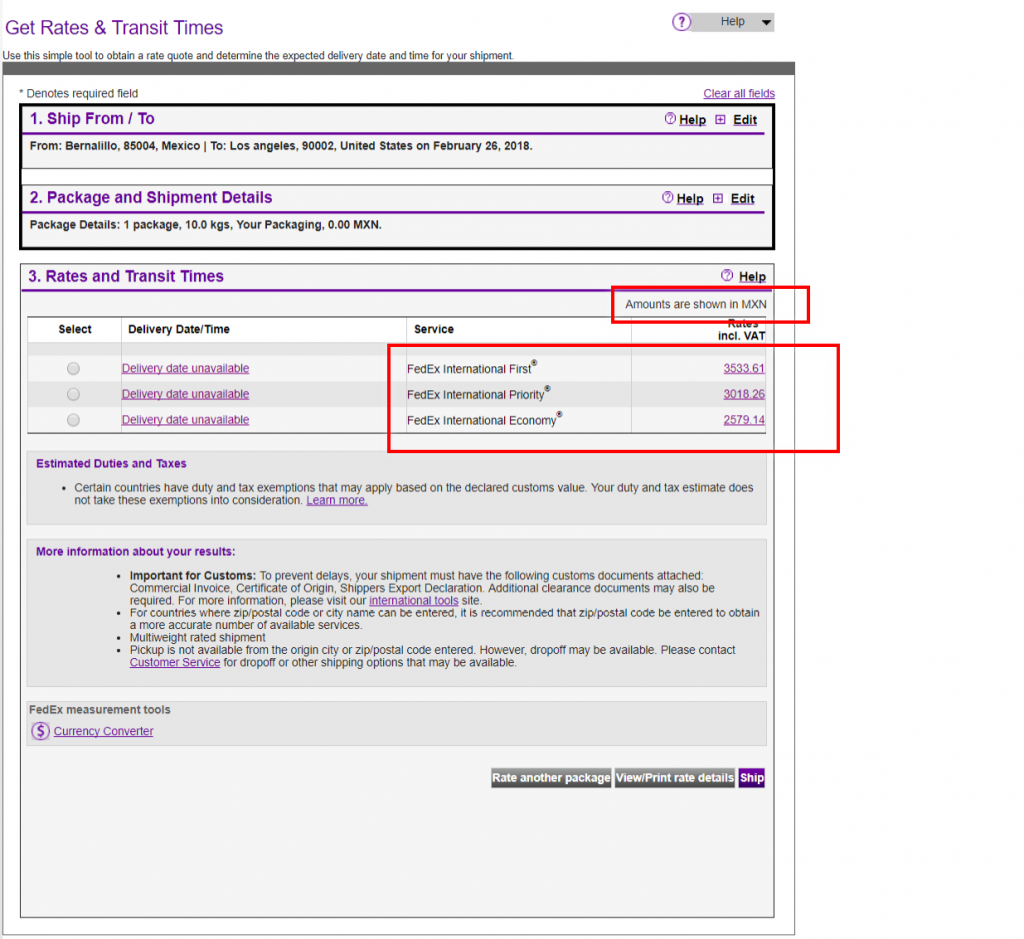Select FedEx International Economy radio button
The width and height of the screenshot is (1024, 939).
click(x=73, y=420)
